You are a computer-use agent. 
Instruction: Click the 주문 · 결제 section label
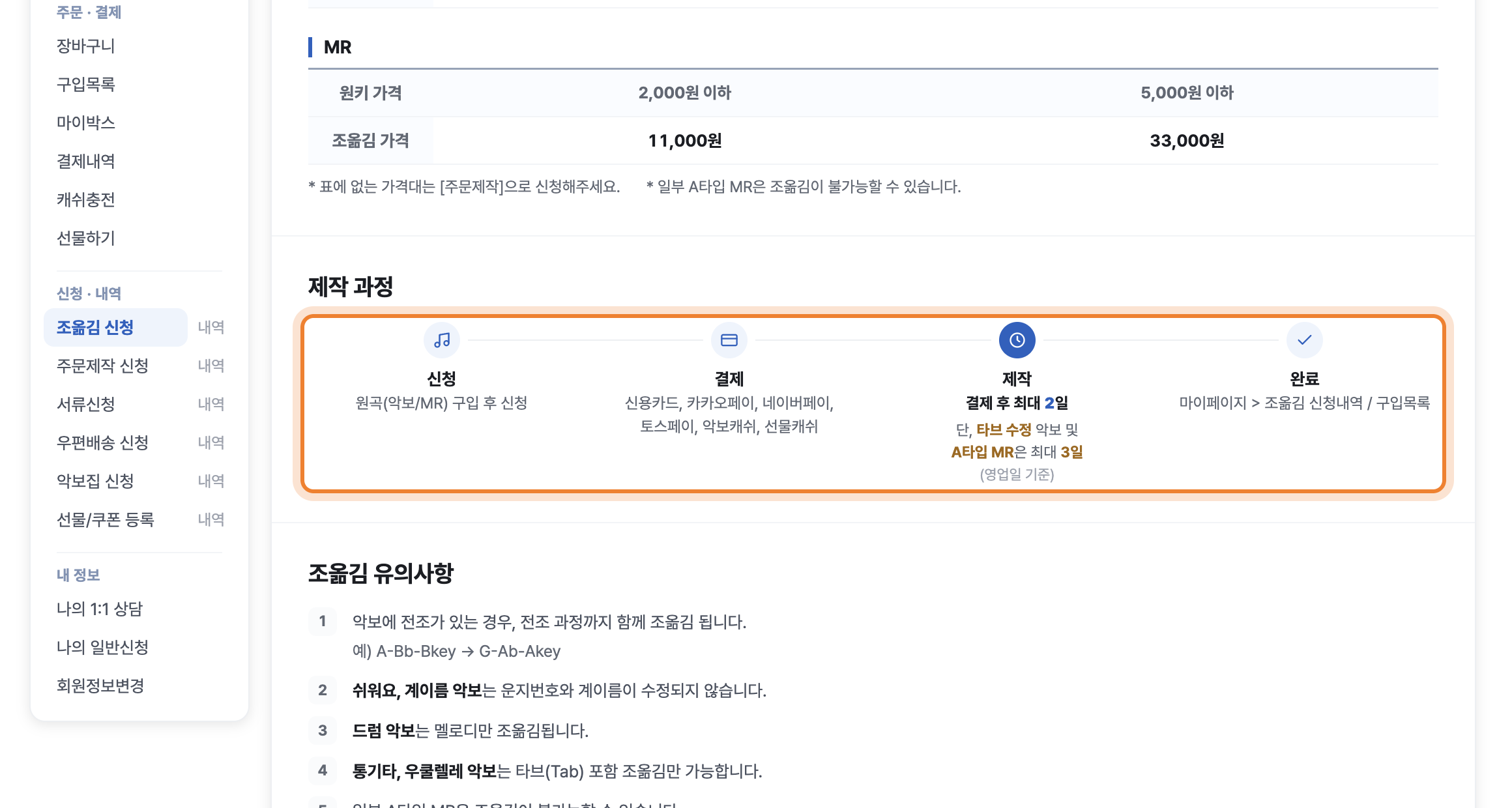coord(89,12)
